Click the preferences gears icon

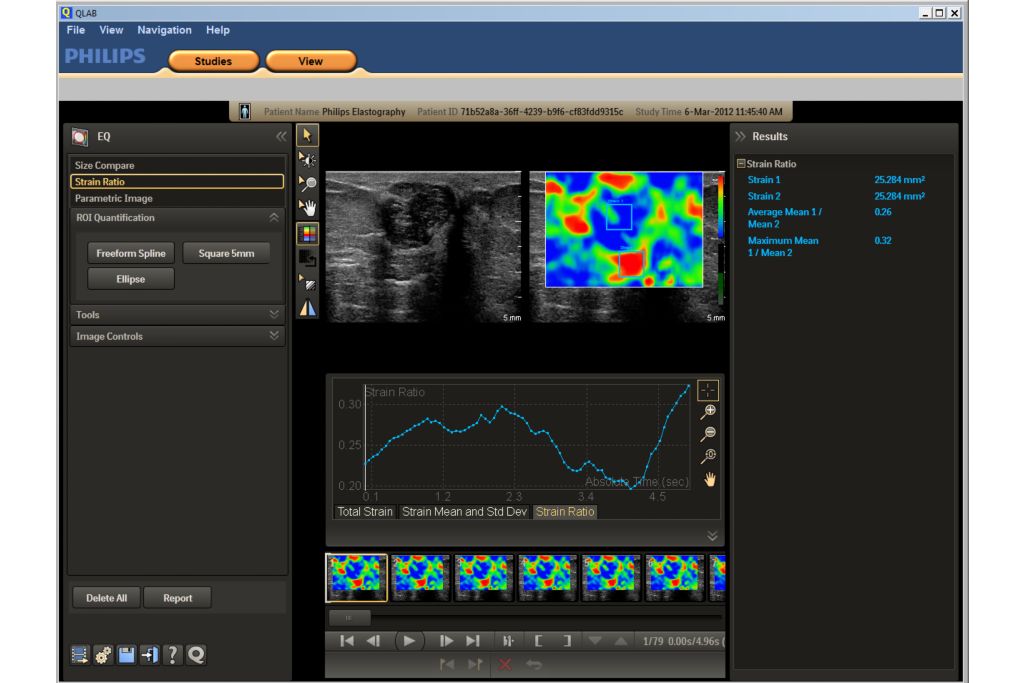click(x=103, y=655)
